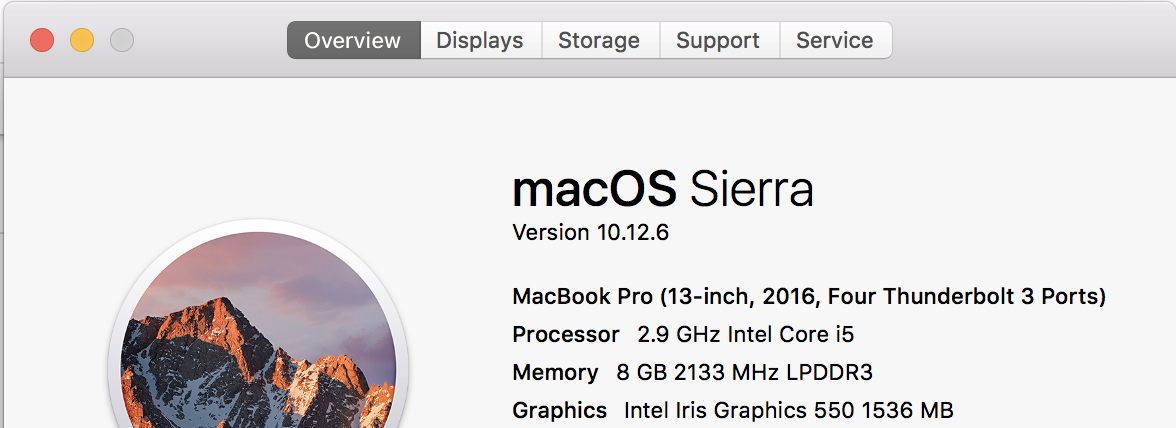This screenshot has width=1176, height=428.
Task: Click the red close window button
Action: coord(42,41)
